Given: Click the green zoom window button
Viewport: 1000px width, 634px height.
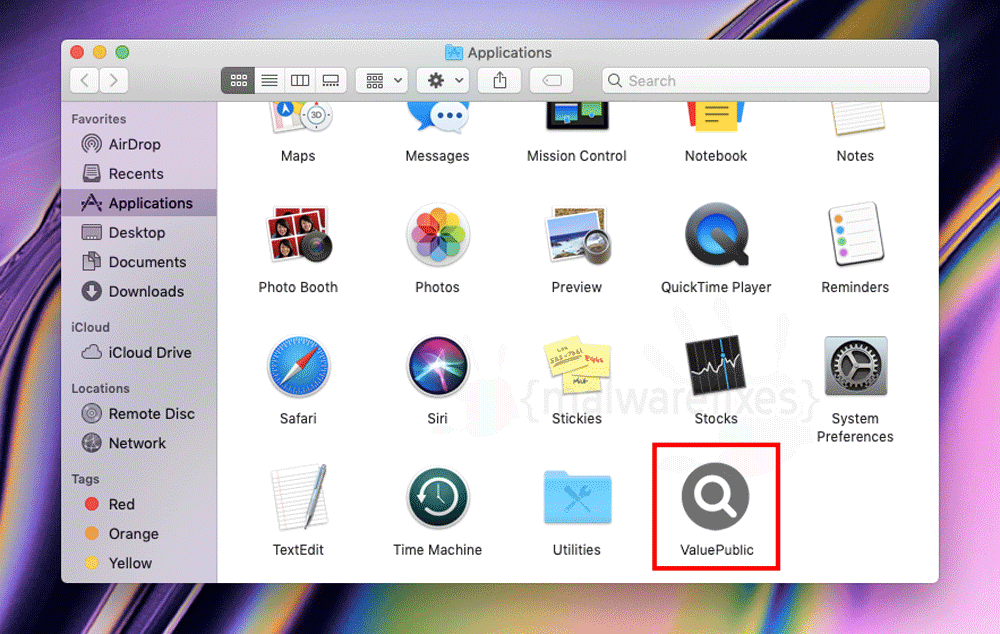Looking at the screenshot, I should pyautogui.click(x=122, y=52).
